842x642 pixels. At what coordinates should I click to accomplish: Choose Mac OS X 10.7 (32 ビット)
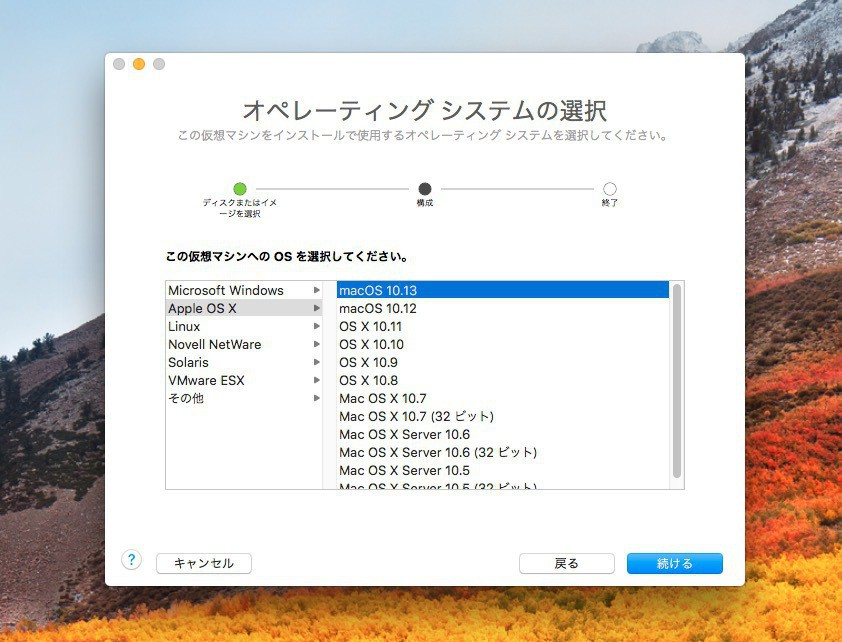(x=503, y=416)
